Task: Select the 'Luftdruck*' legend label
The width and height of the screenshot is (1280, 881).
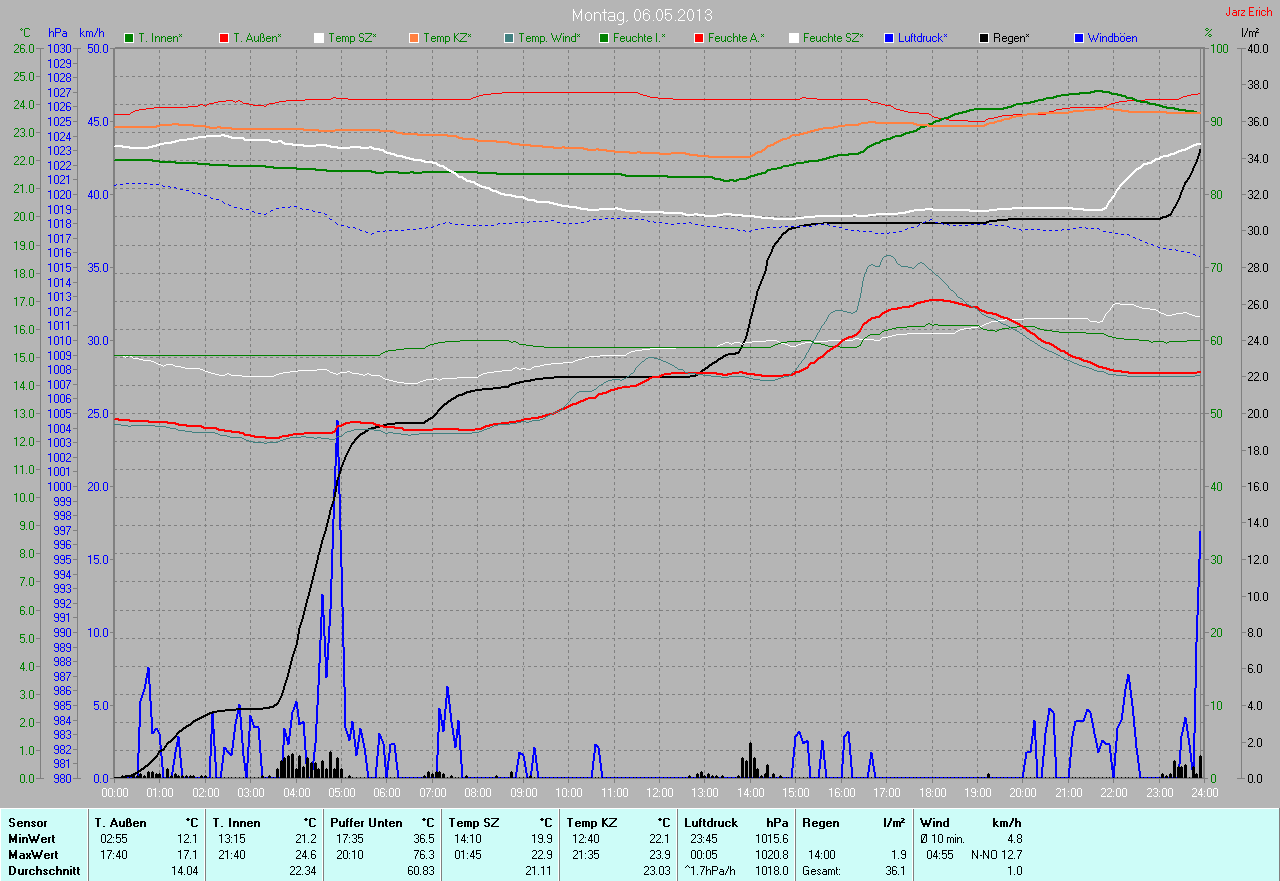Action: pos(923,38)
